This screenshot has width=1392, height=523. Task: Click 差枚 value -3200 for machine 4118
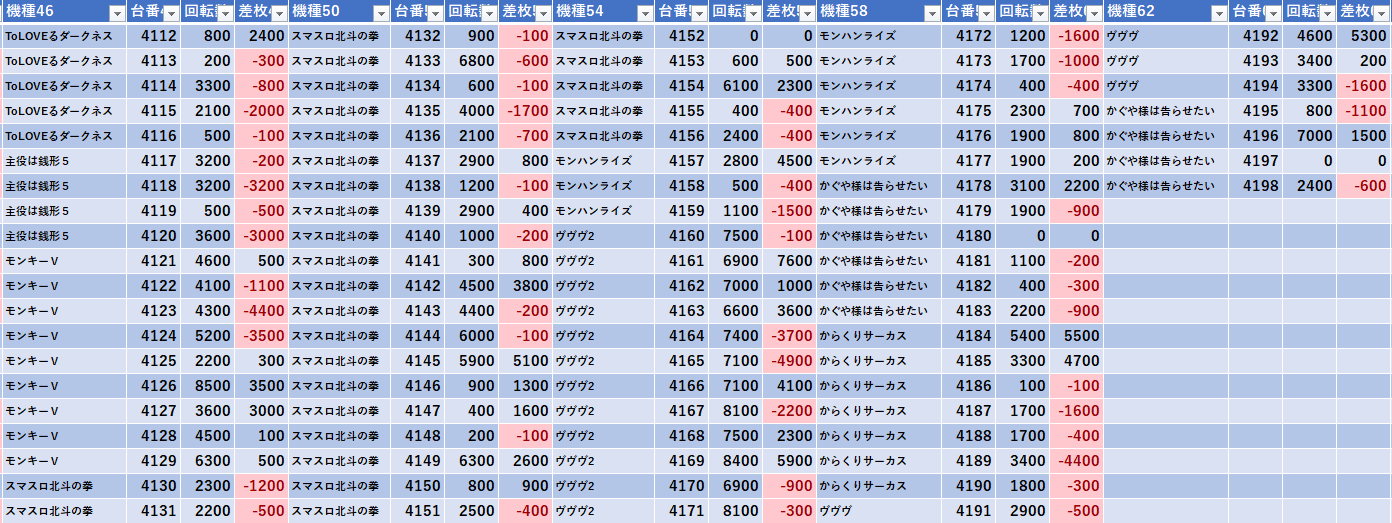262,186
